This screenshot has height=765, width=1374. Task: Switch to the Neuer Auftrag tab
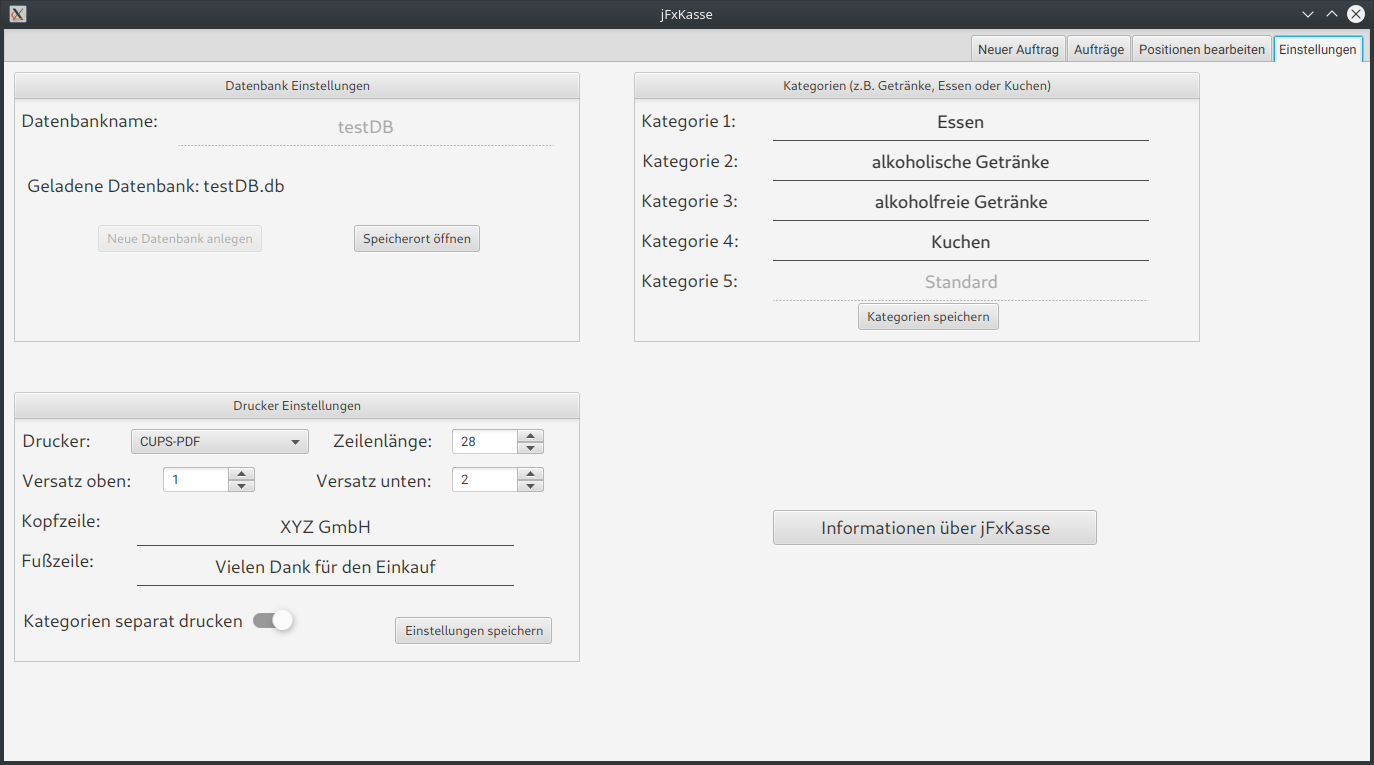pos(1017,49)
